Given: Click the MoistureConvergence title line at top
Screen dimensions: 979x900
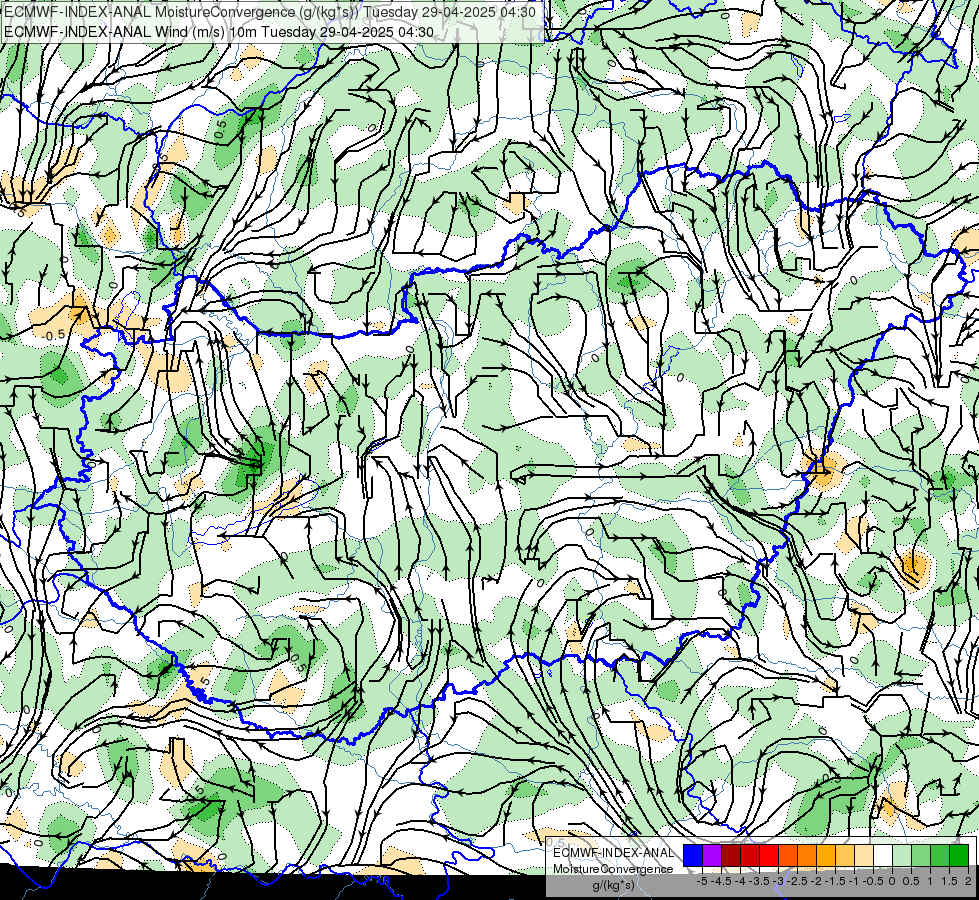Looking at the screenshot, I should pos(270,12).
